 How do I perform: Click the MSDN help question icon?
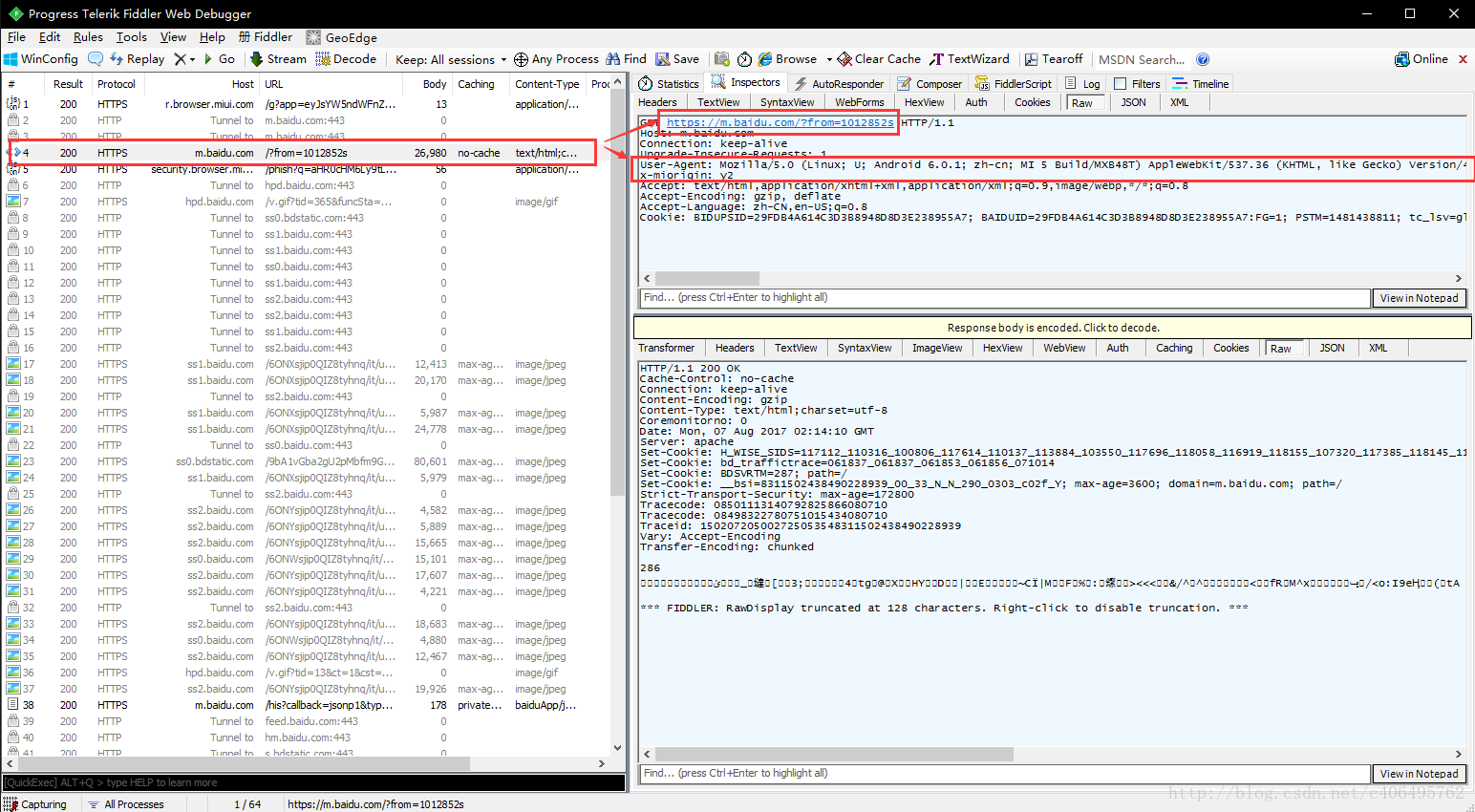click(x=1203, y=59)
